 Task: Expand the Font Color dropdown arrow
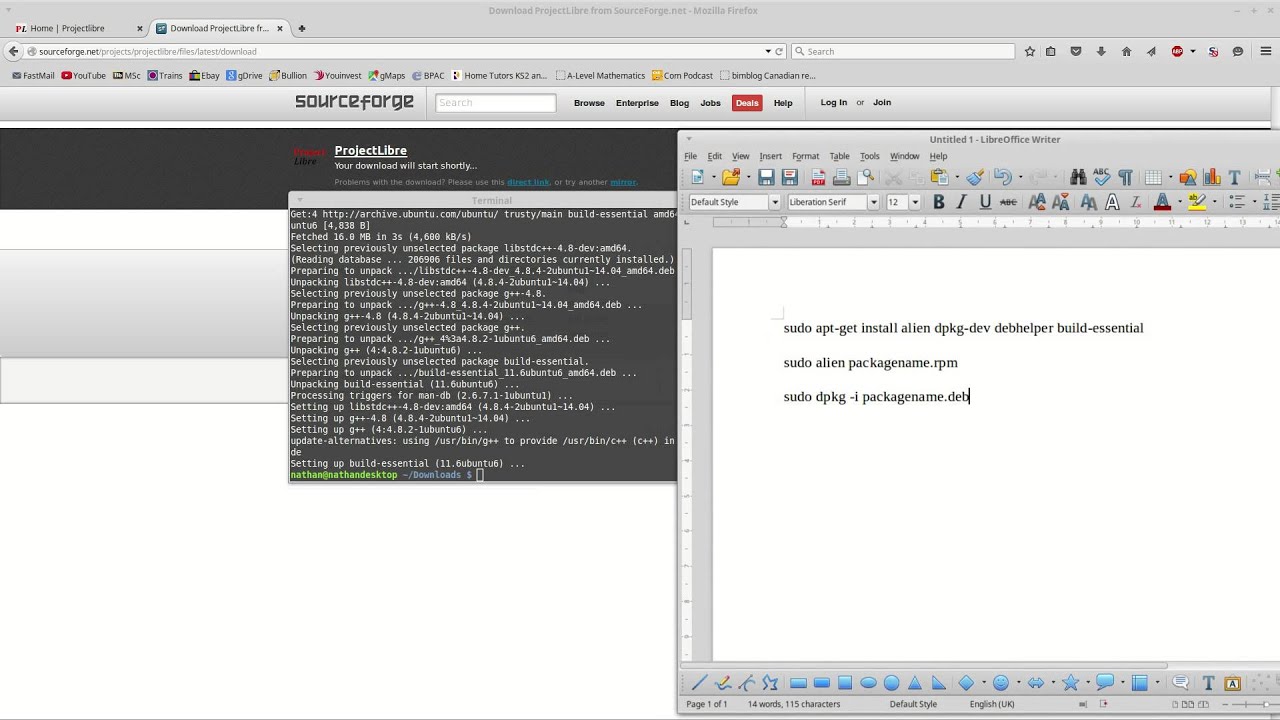[1179, 202]
